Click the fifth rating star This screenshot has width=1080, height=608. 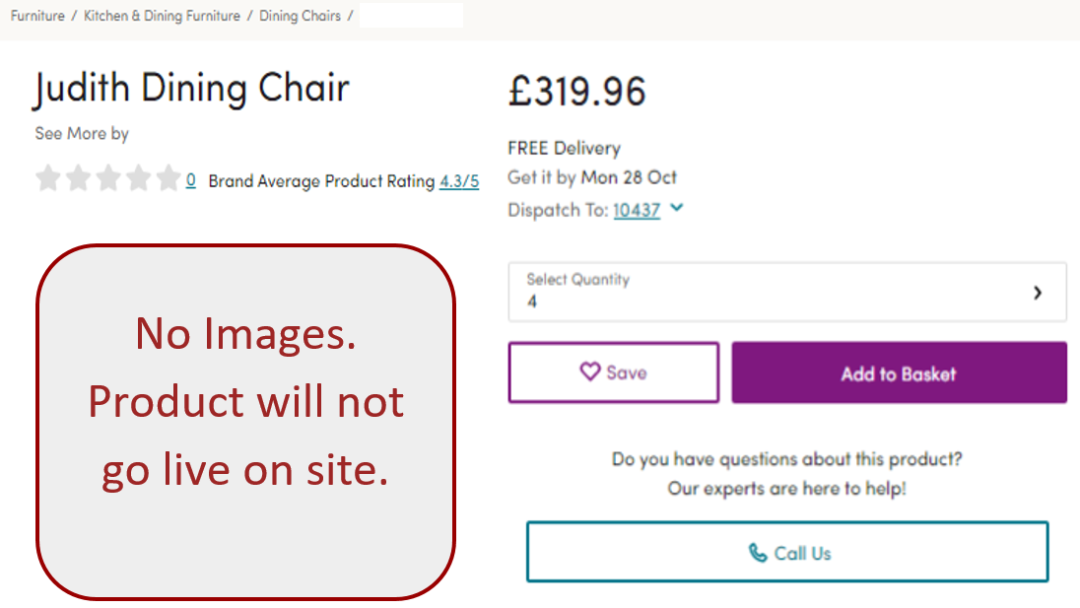point(168,179)
